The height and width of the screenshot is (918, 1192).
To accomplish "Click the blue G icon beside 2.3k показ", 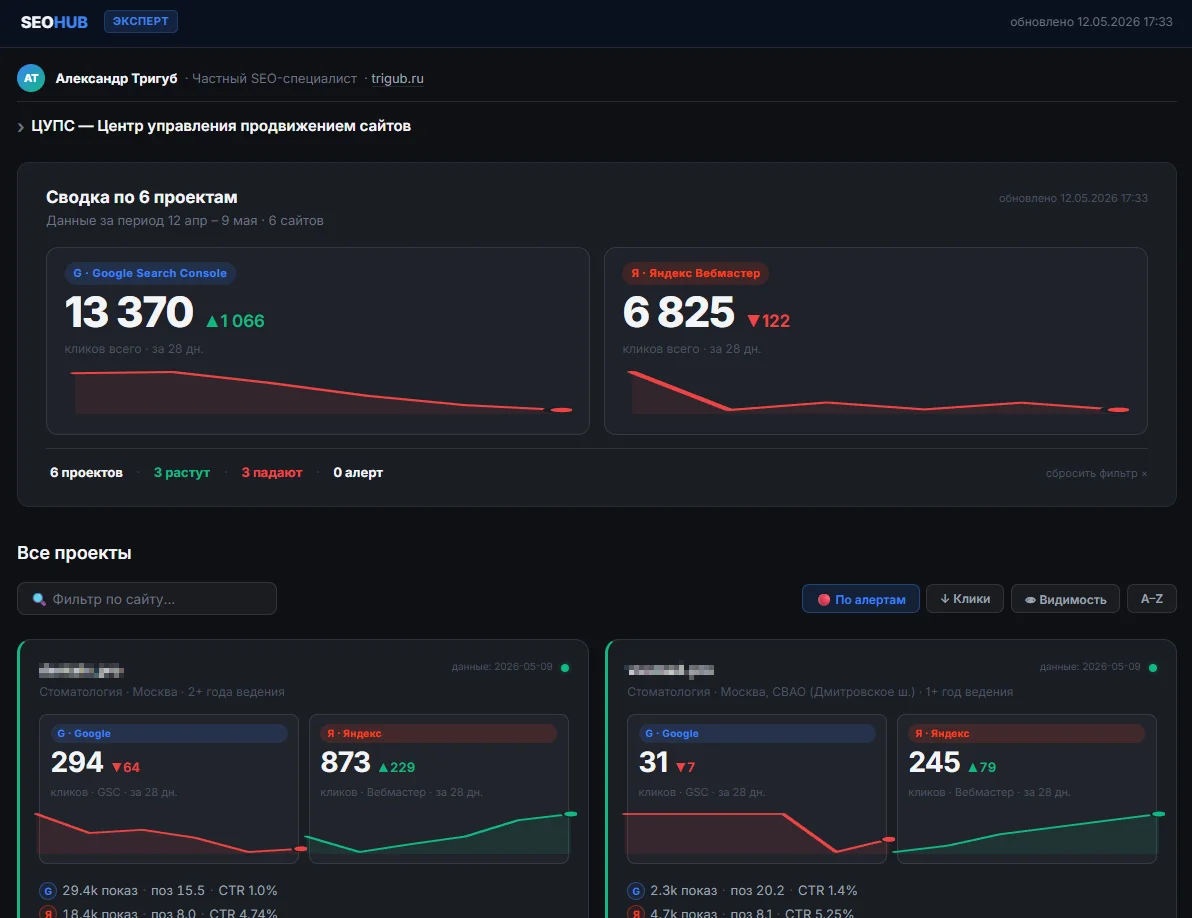I will (636, 891).
